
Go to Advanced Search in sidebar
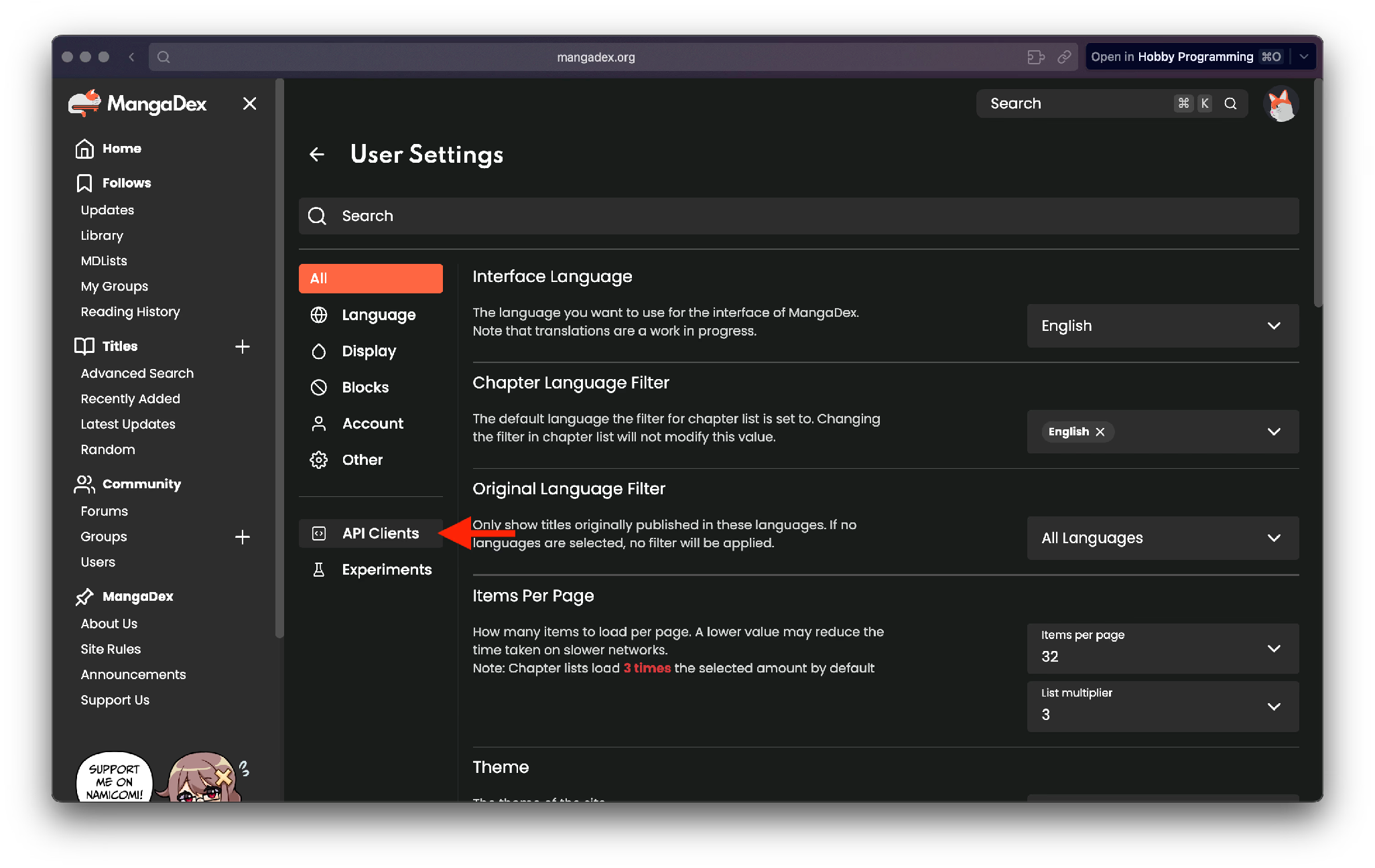(137, 374)
